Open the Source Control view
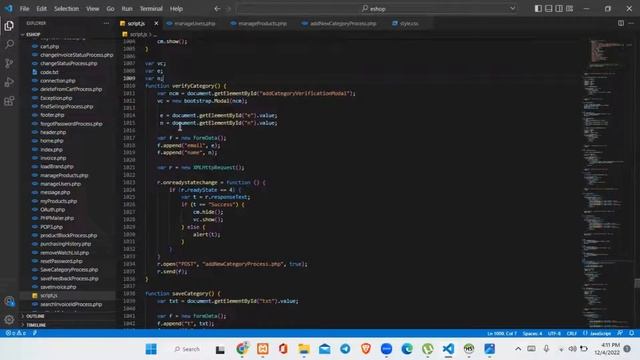Screen dimensions: 640x360 pos(9,63)
